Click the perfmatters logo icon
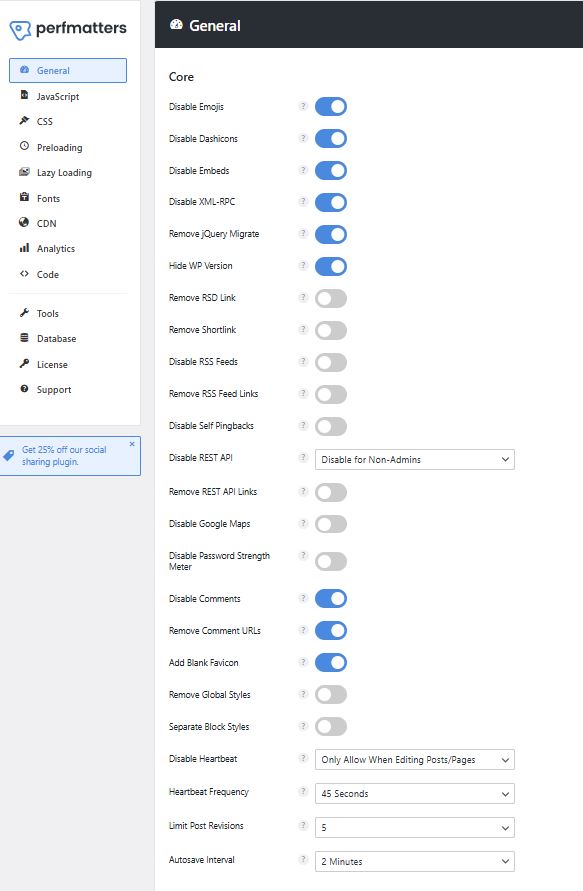This screenshot has height=891, width=583. click(x=20, y=30)
